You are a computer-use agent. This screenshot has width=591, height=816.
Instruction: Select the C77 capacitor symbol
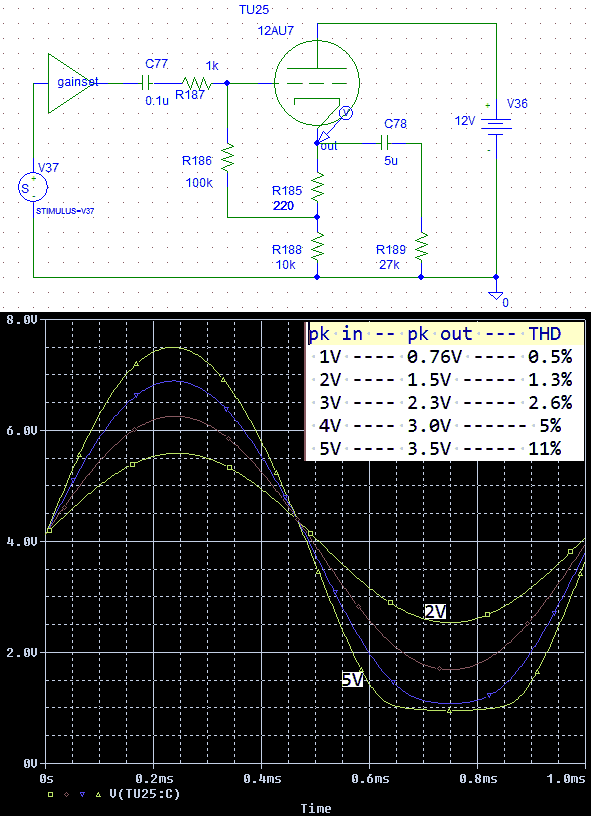pyautogui.click(x=145, y=83)
